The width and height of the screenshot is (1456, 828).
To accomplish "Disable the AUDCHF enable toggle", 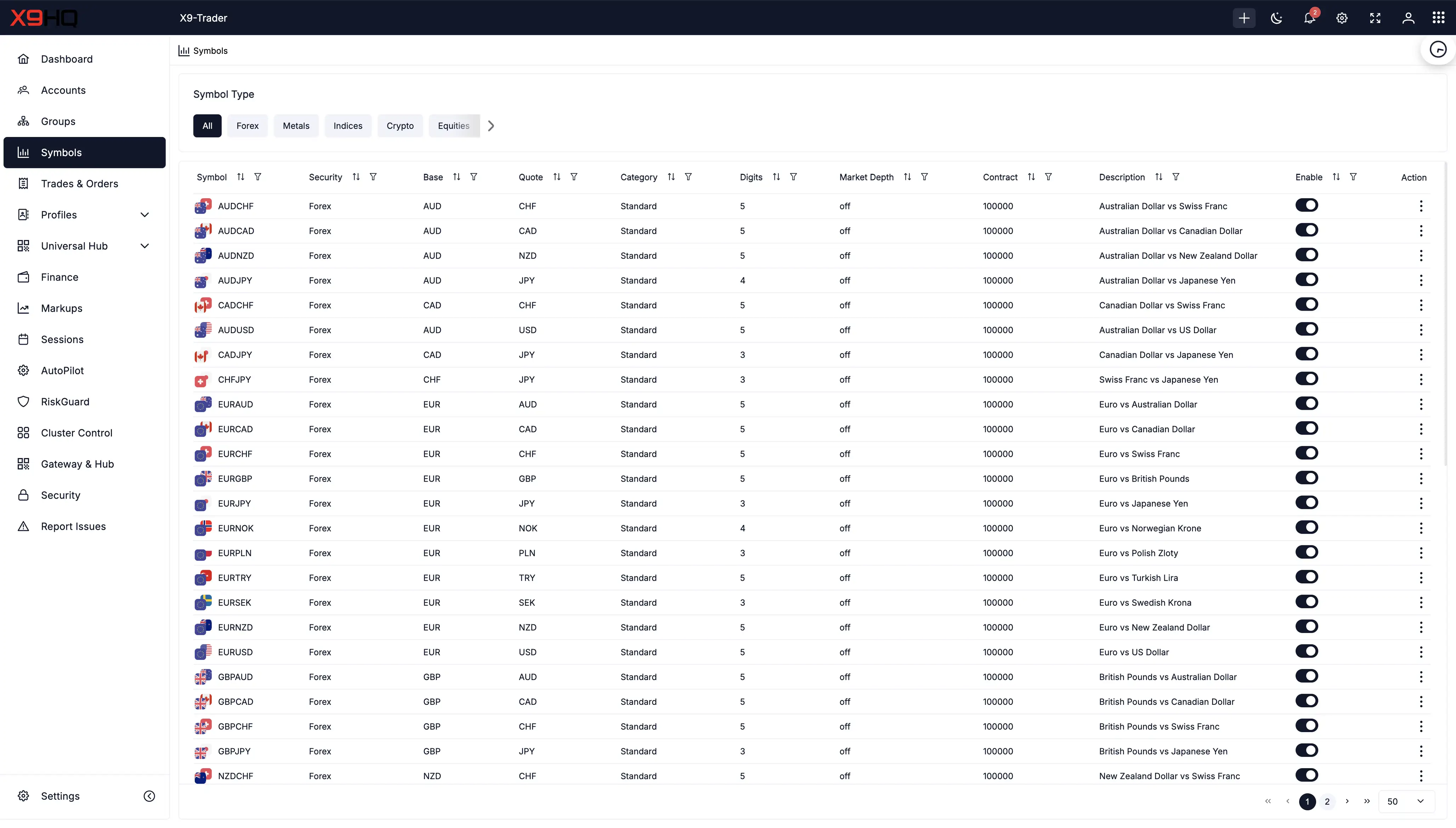I will pyautogui.click(x=1307, y=205).
